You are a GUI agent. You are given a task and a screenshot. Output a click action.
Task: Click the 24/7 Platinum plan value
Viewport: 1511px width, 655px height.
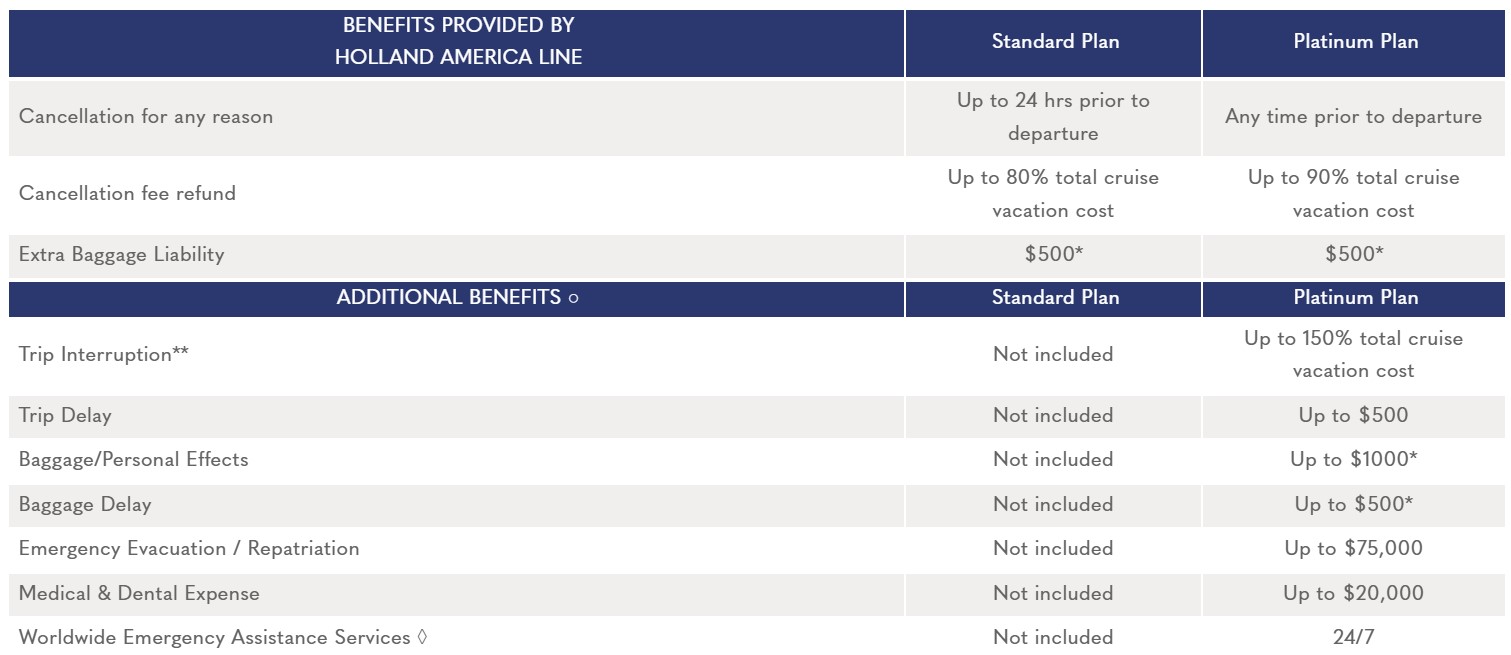(x=1354, y=638)
